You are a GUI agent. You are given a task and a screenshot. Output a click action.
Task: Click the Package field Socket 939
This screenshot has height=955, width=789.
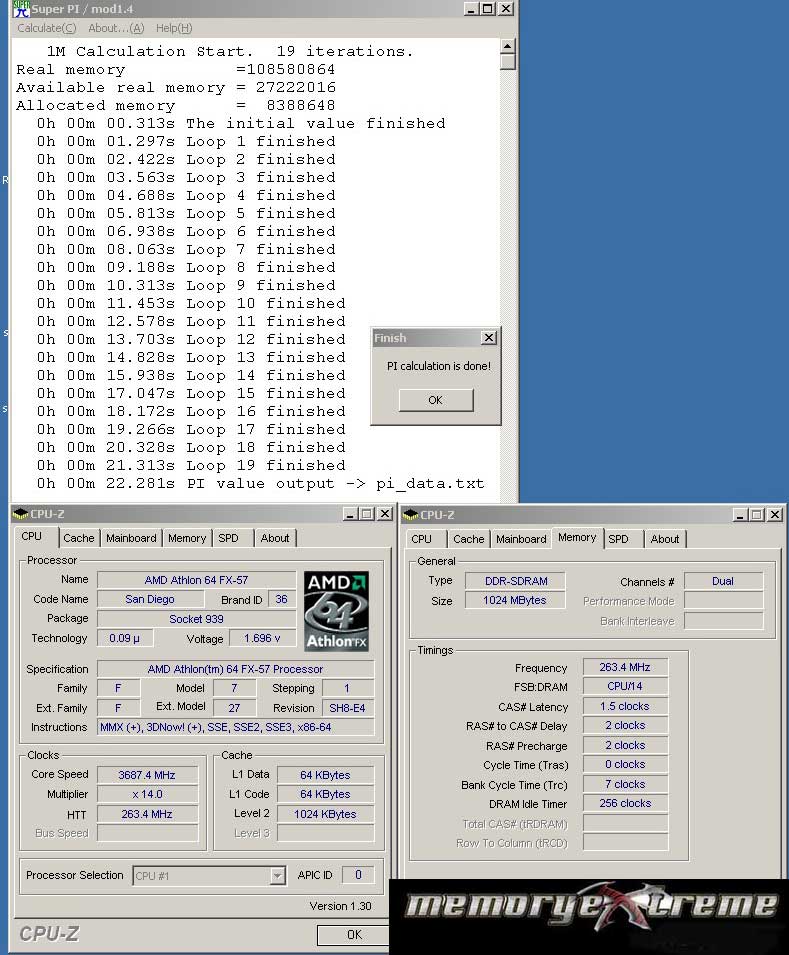[x=196, y=619]
